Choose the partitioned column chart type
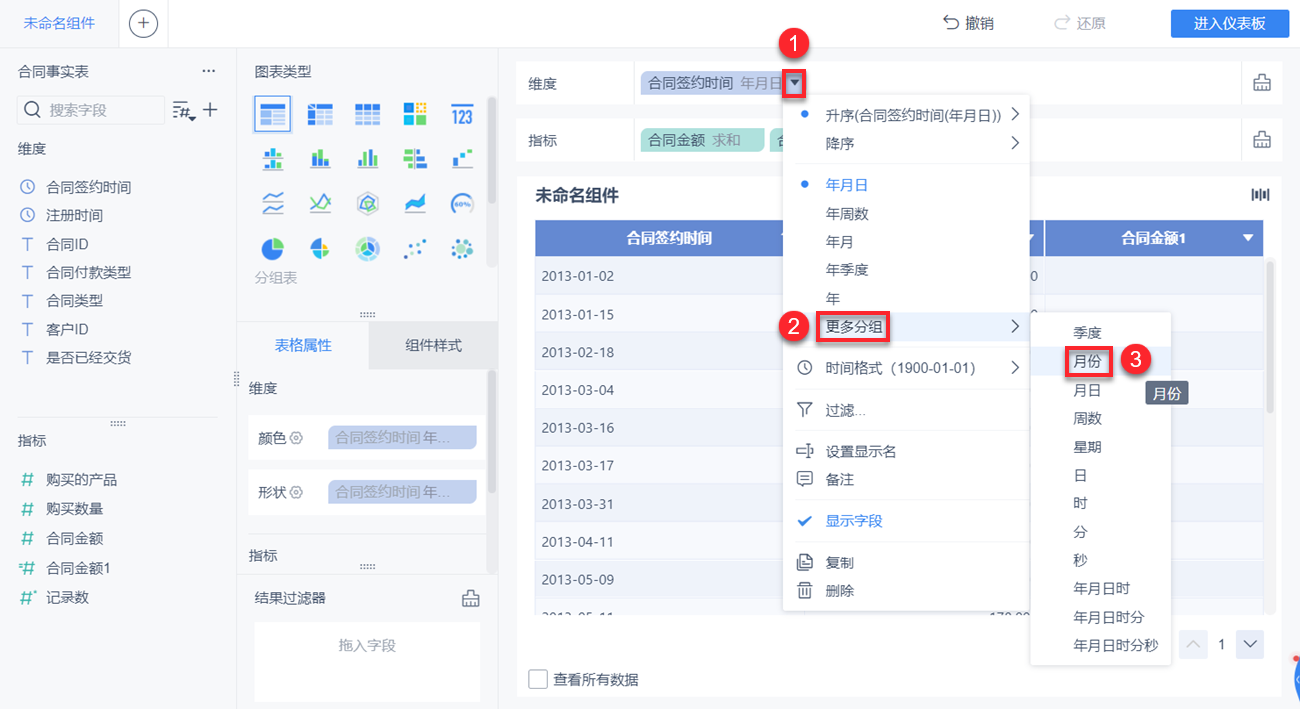Screen dimensions: 1300x709 [x=272, y=158]
